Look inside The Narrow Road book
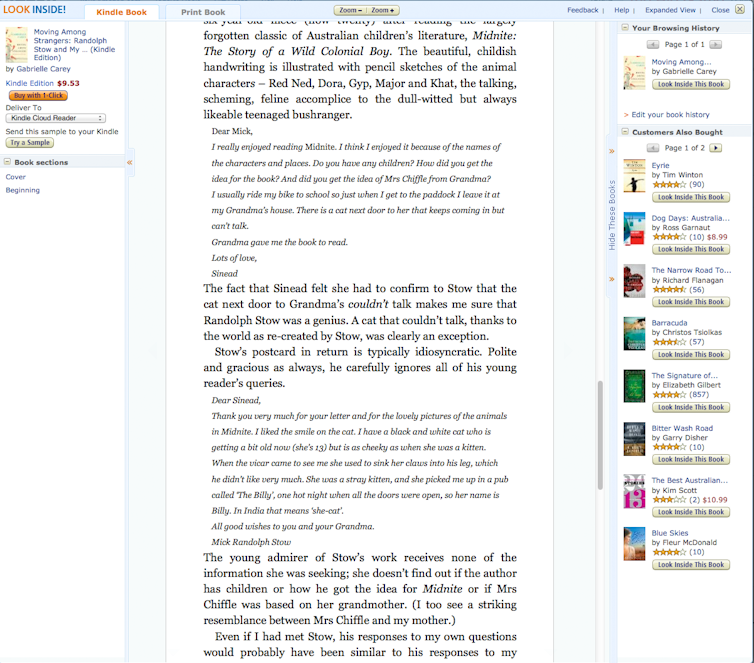This screenshot has height=663, width=754. point(691,302)
